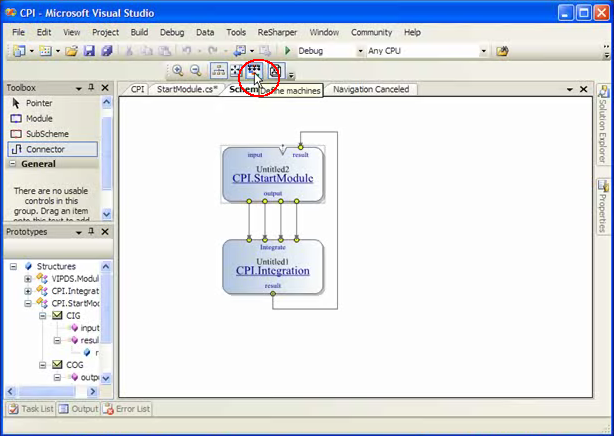
Task: Open the diagram toolbar overflow options arrow
Action: click(291, 76)
